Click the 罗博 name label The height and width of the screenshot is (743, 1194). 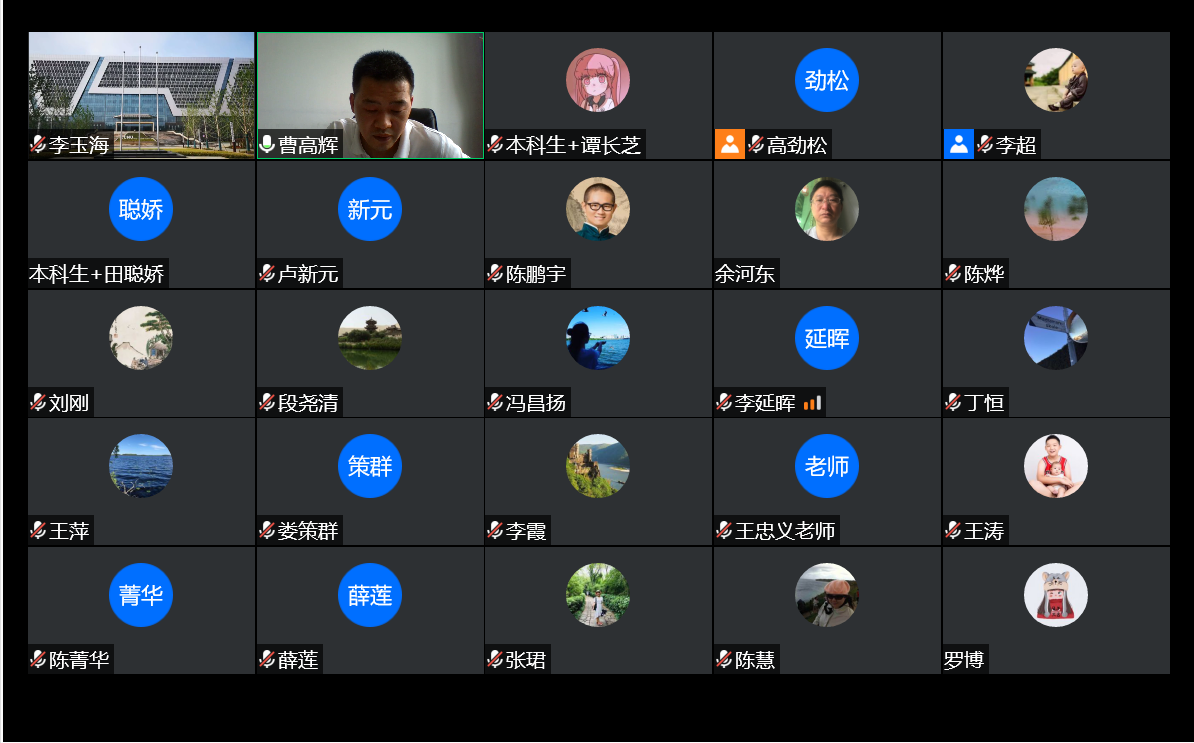[x=964, y=660]
